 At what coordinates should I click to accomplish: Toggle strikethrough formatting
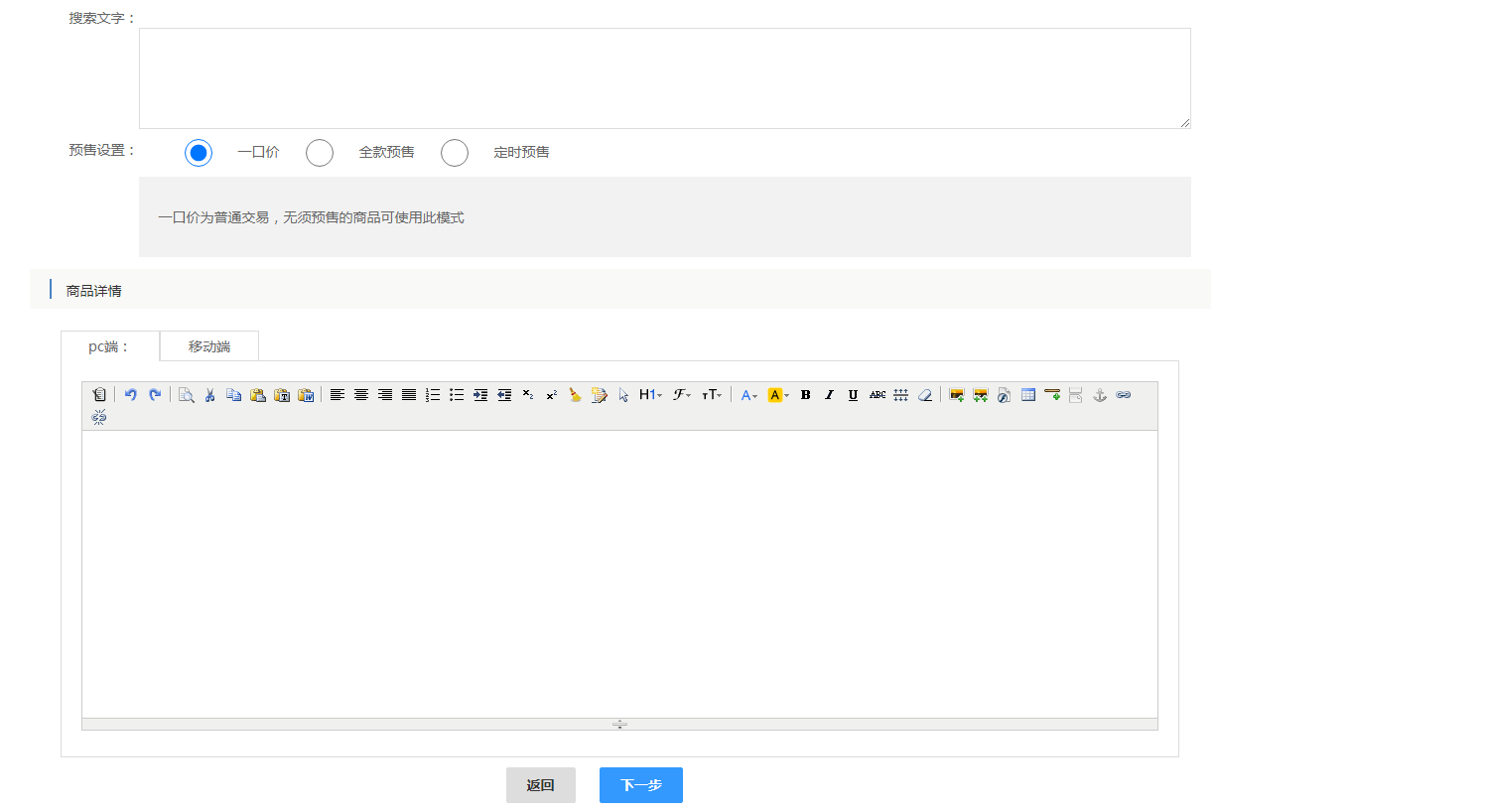(x=878, y=395)
